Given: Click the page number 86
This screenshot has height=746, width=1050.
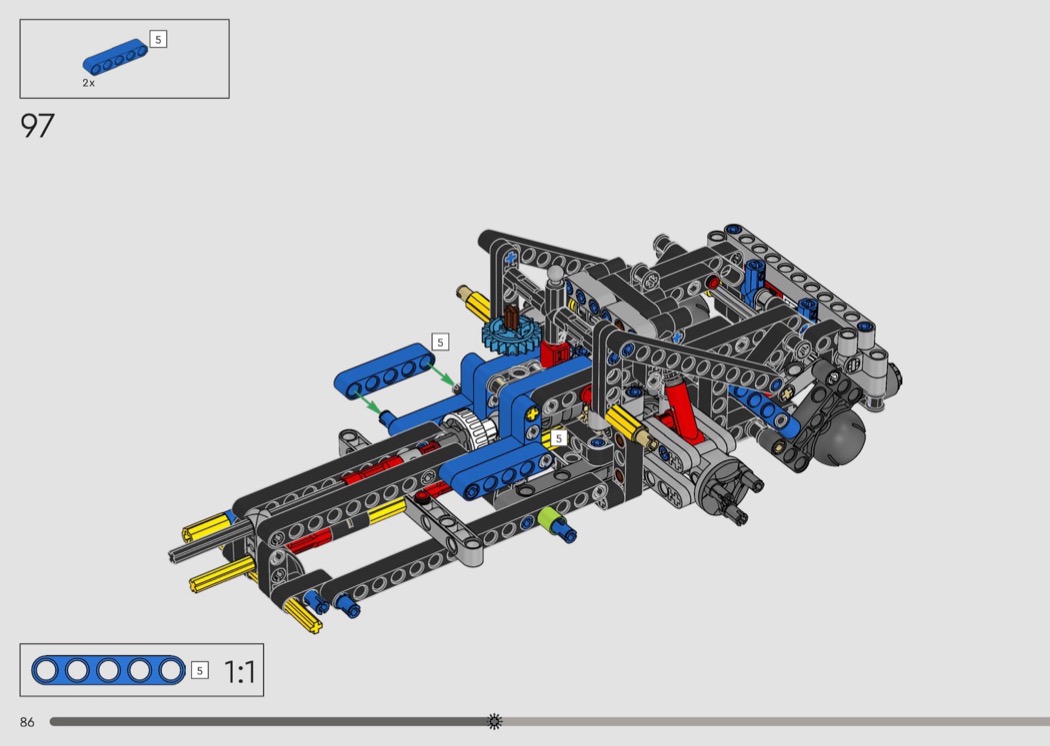Looking at the screenshot, I should pyautogui.click(x=27, y=722).
